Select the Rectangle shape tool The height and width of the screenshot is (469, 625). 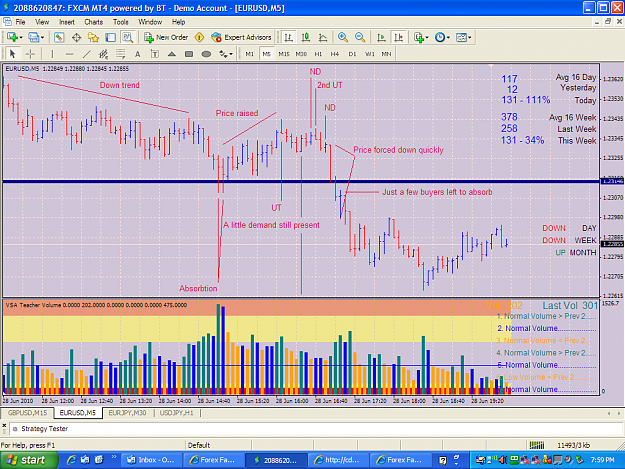click(x=189, y=54)
